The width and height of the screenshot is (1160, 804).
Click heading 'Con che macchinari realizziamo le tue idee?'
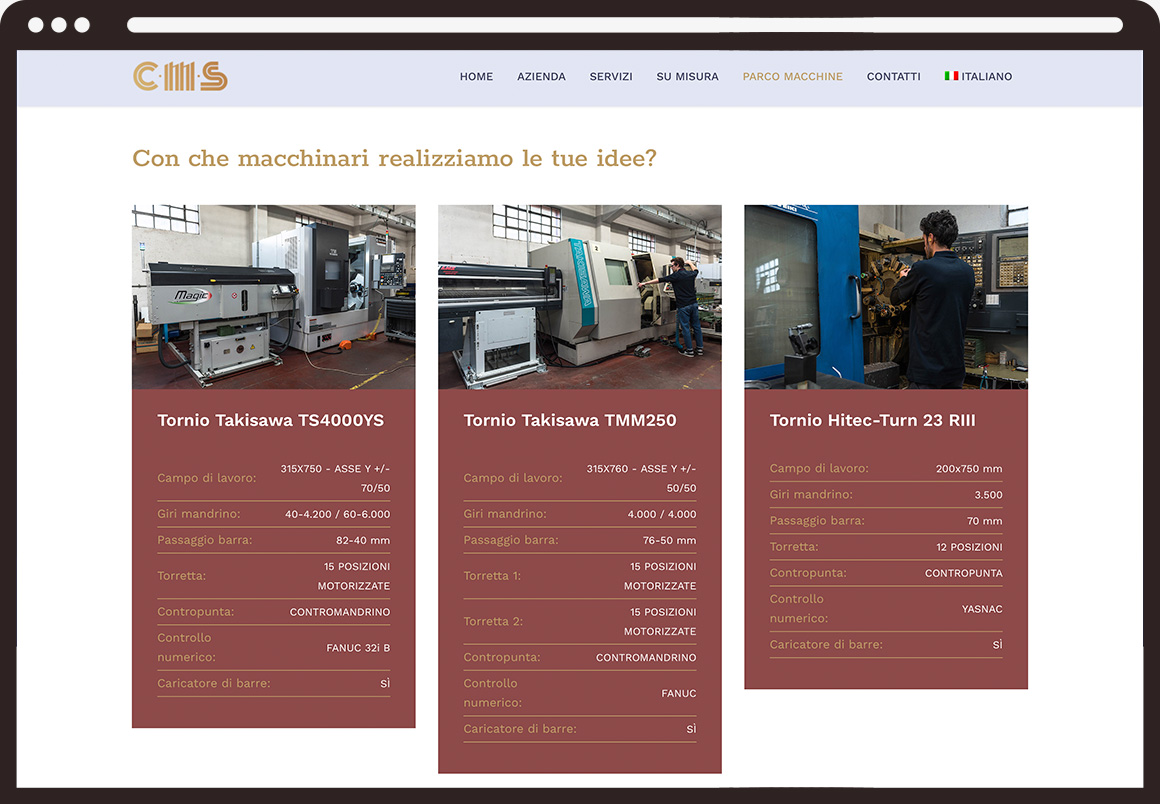[394, 158]
